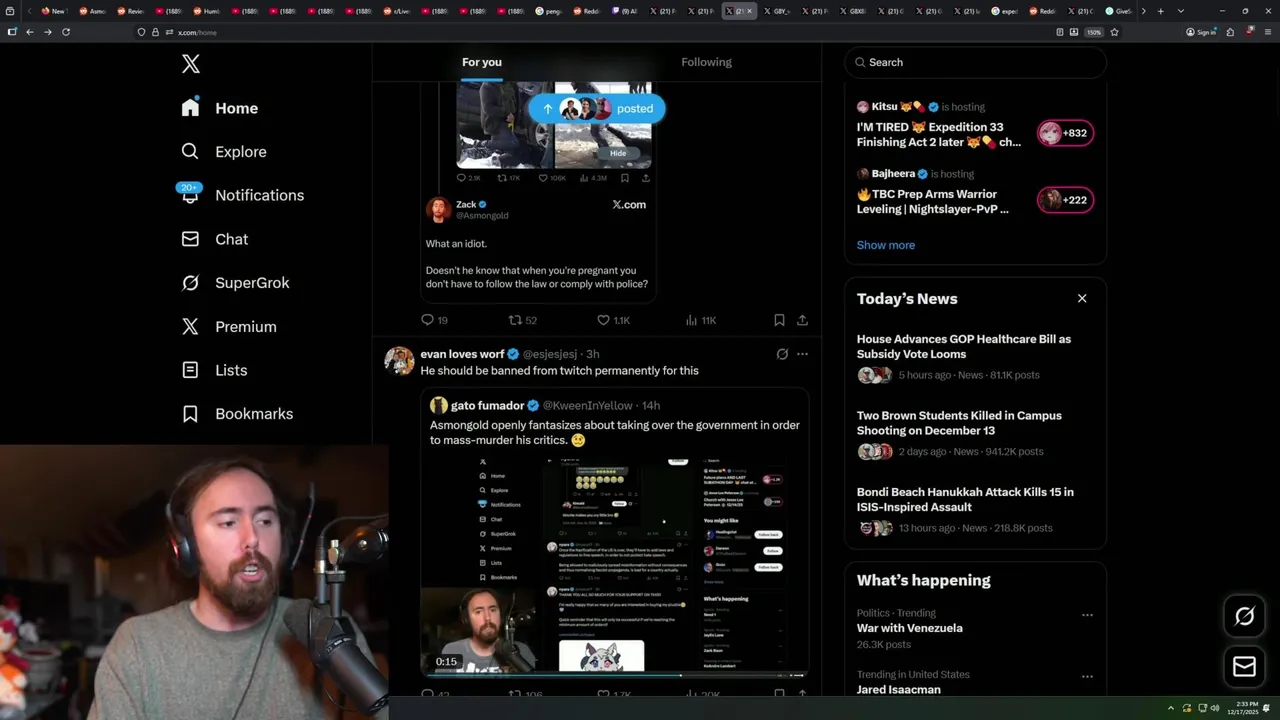Click the new posts 'posted' pill
Viewport: 1280px width, 720px height.
click(x=597, y=109)
